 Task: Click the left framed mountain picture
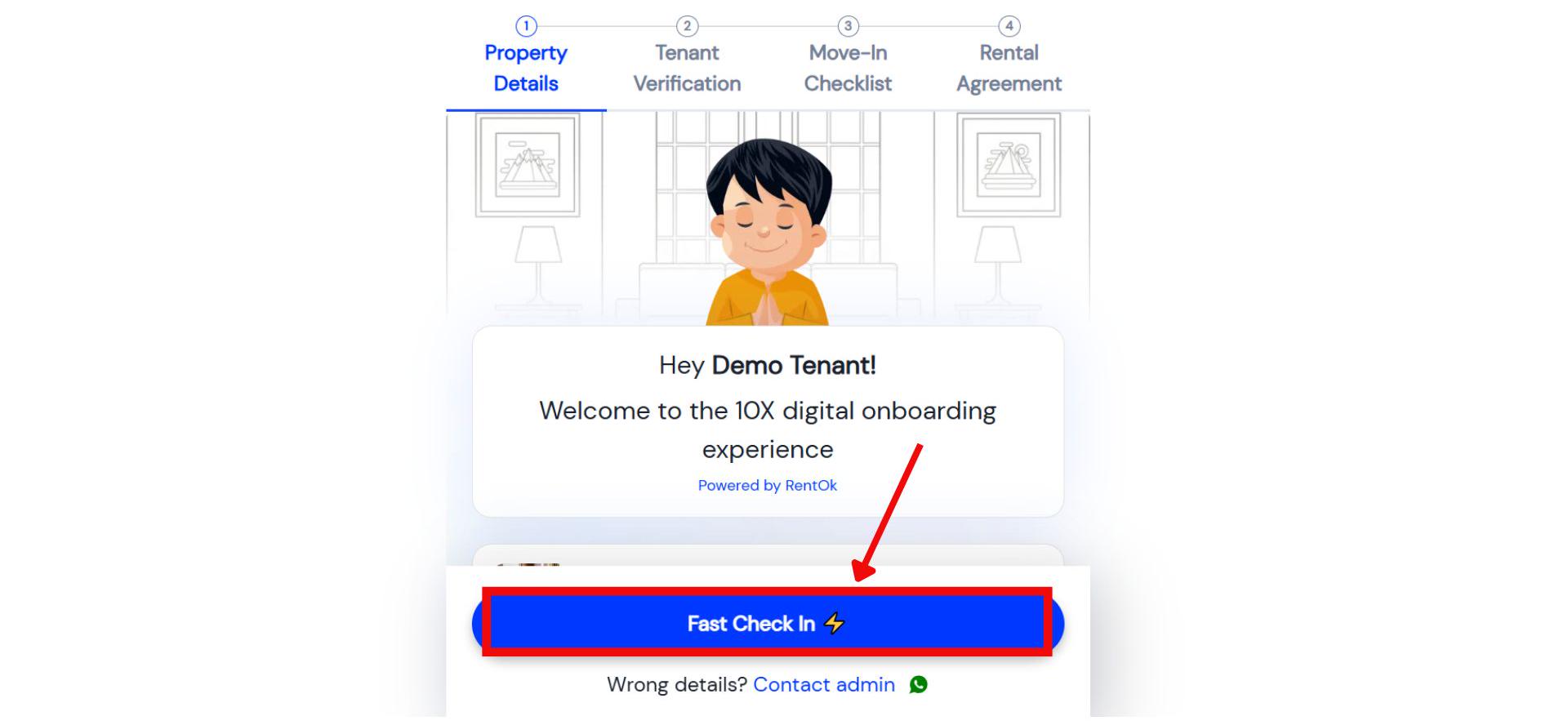pos(528,165)
